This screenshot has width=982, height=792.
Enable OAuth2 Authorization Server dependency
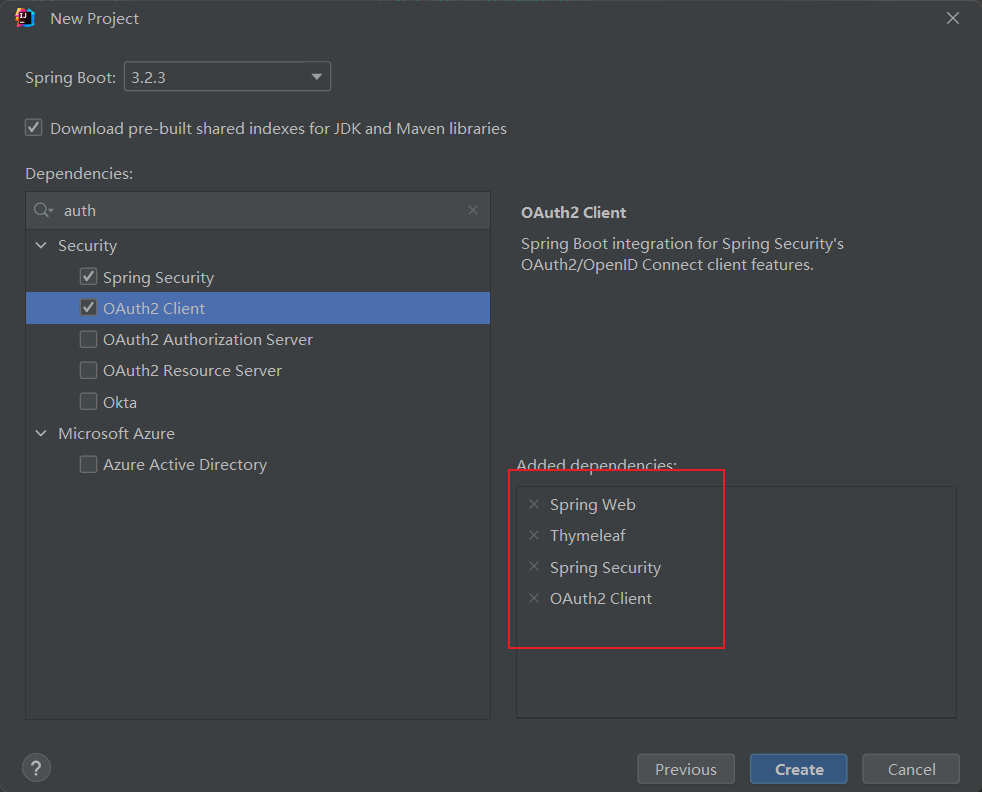tap(89, 339)
